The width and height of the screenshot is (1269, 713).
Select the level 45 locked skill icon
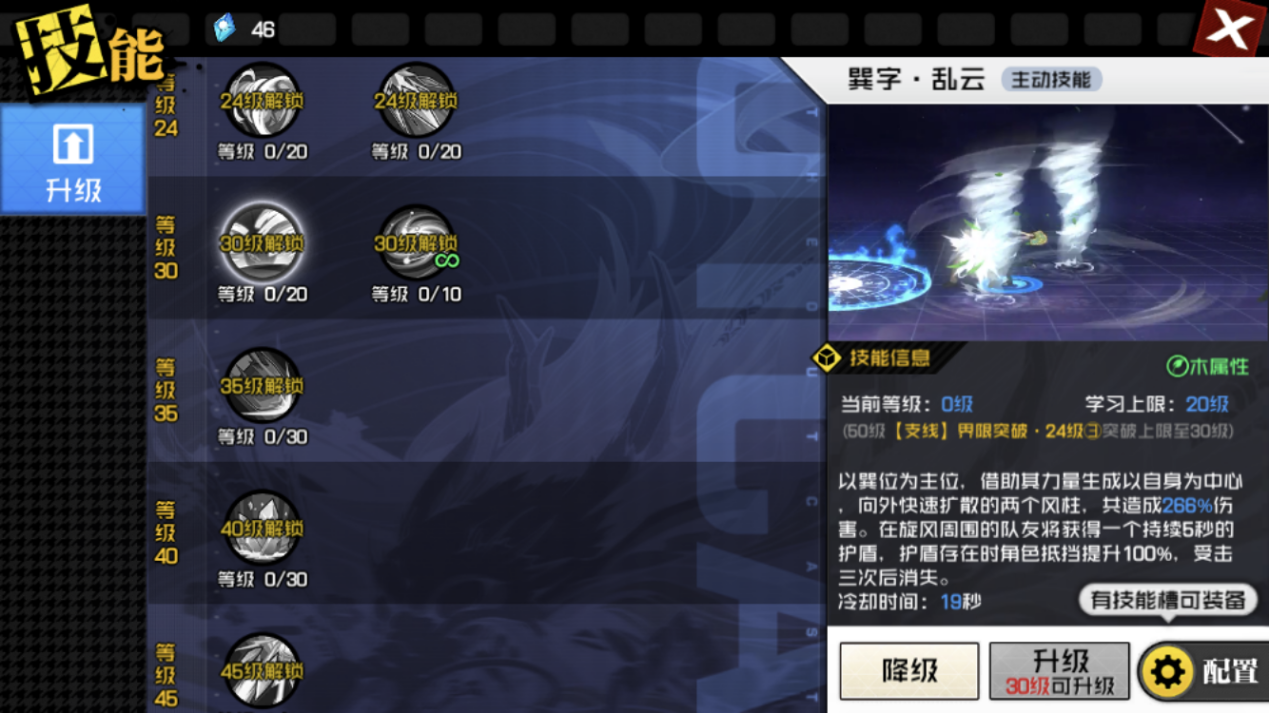pyautogui.click(x=262, y=670)
